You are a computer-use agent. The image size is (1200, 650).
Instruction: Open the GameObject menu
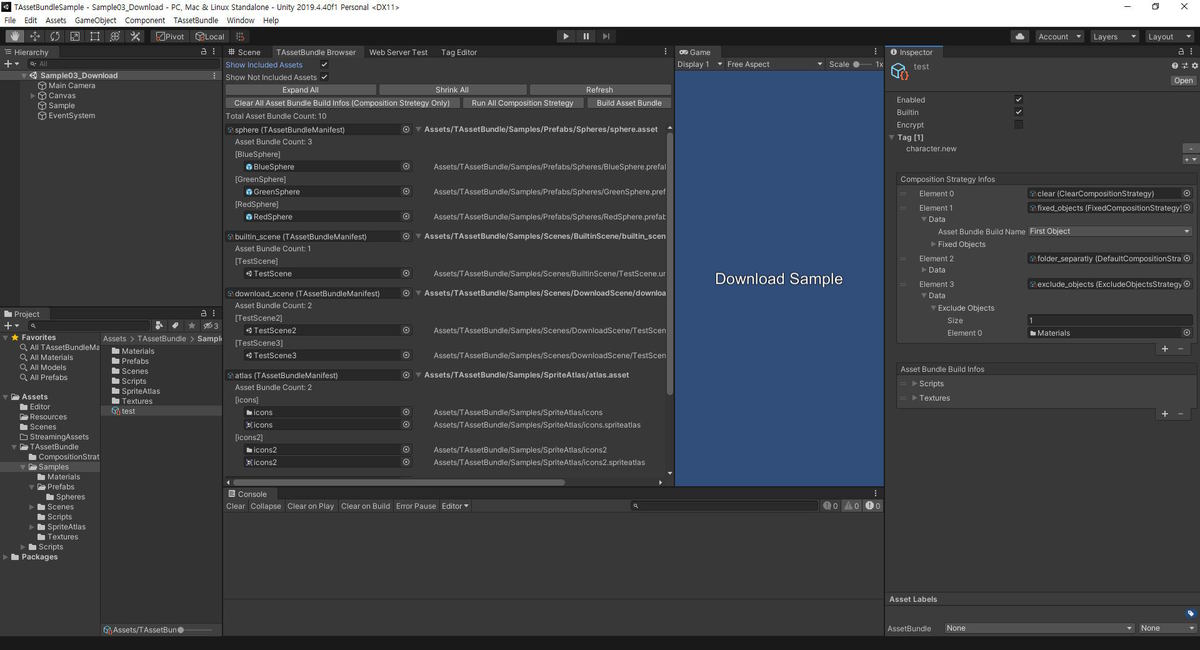click(x=96, y=20)
